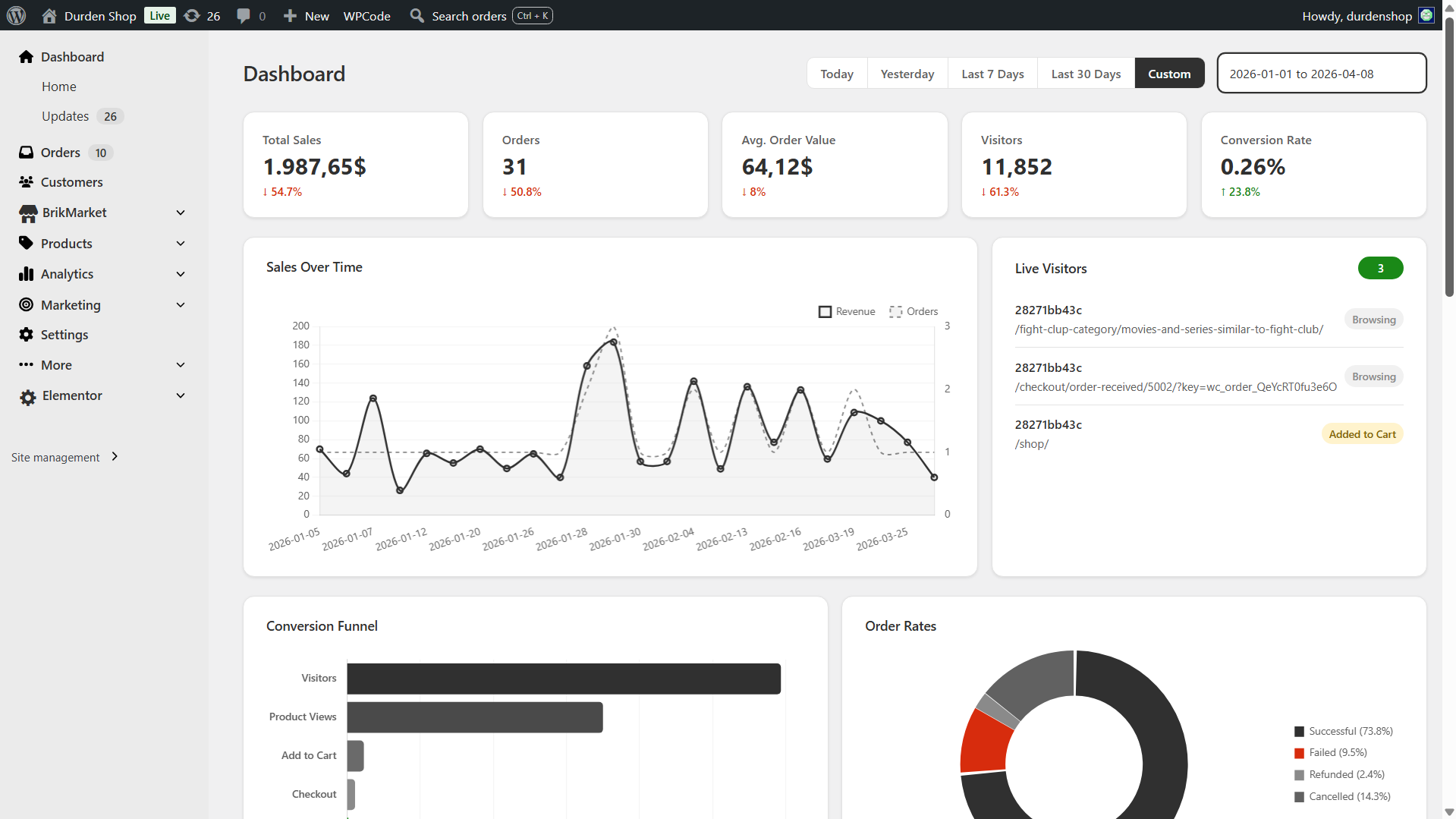Expand the Products submenu chevron

181,244
